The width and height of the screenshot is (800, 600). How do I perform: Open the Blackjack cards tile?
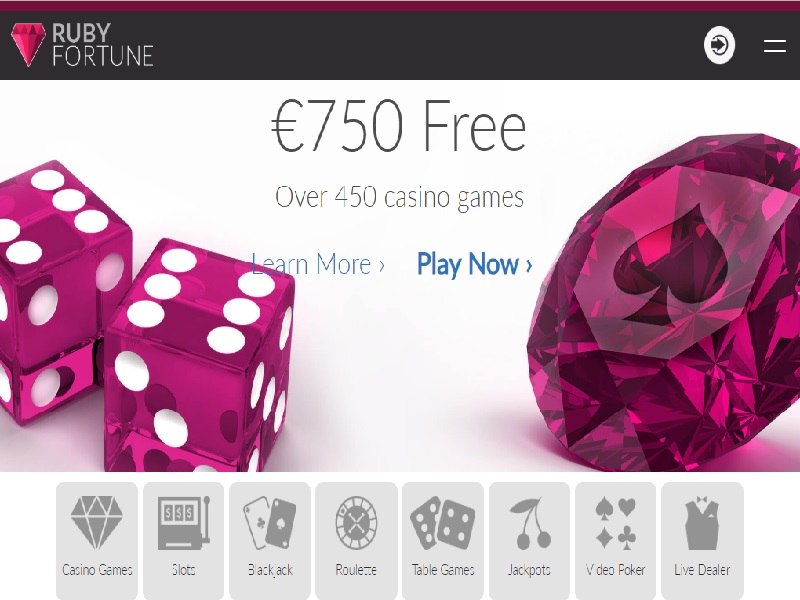[x=270, y=540]
